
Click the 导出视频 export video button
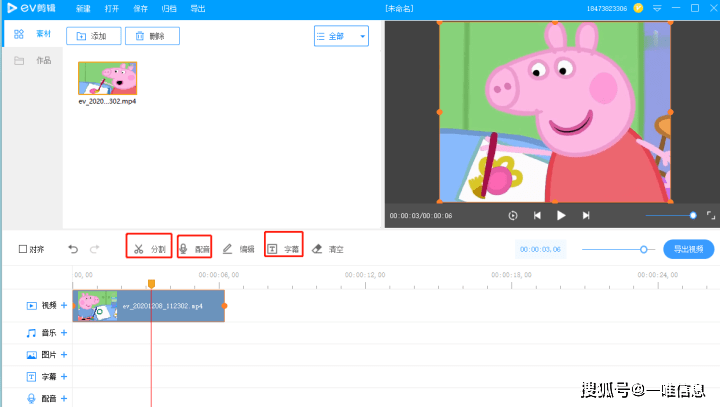click(688, 249)
